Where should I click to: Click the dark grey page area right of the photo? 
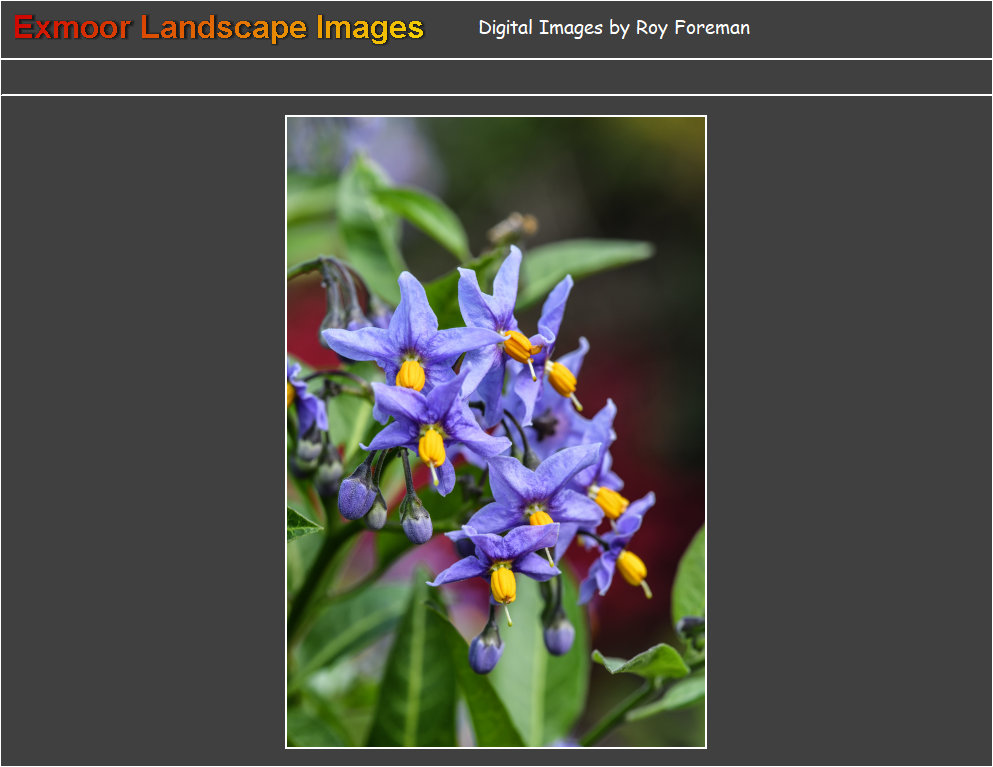[x=848, y=431]
